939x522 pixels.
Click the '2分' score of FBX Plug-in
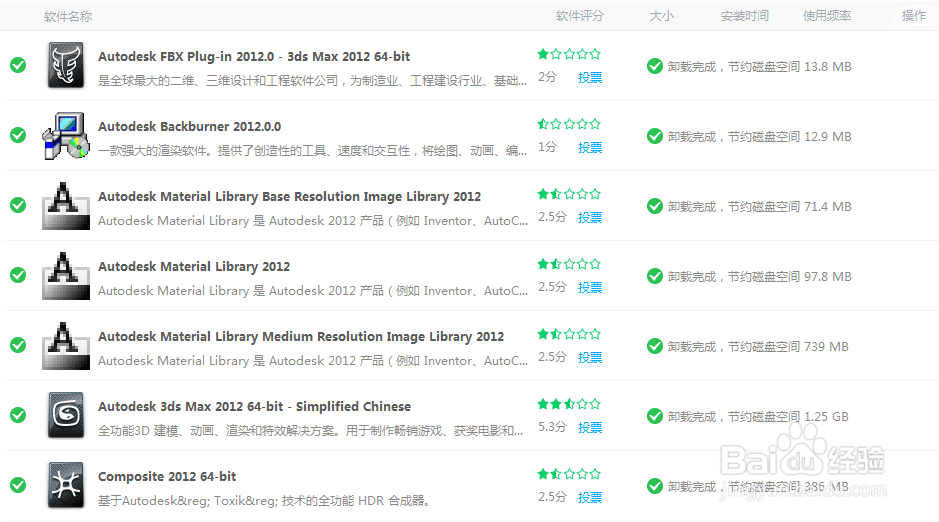(547, 77)
